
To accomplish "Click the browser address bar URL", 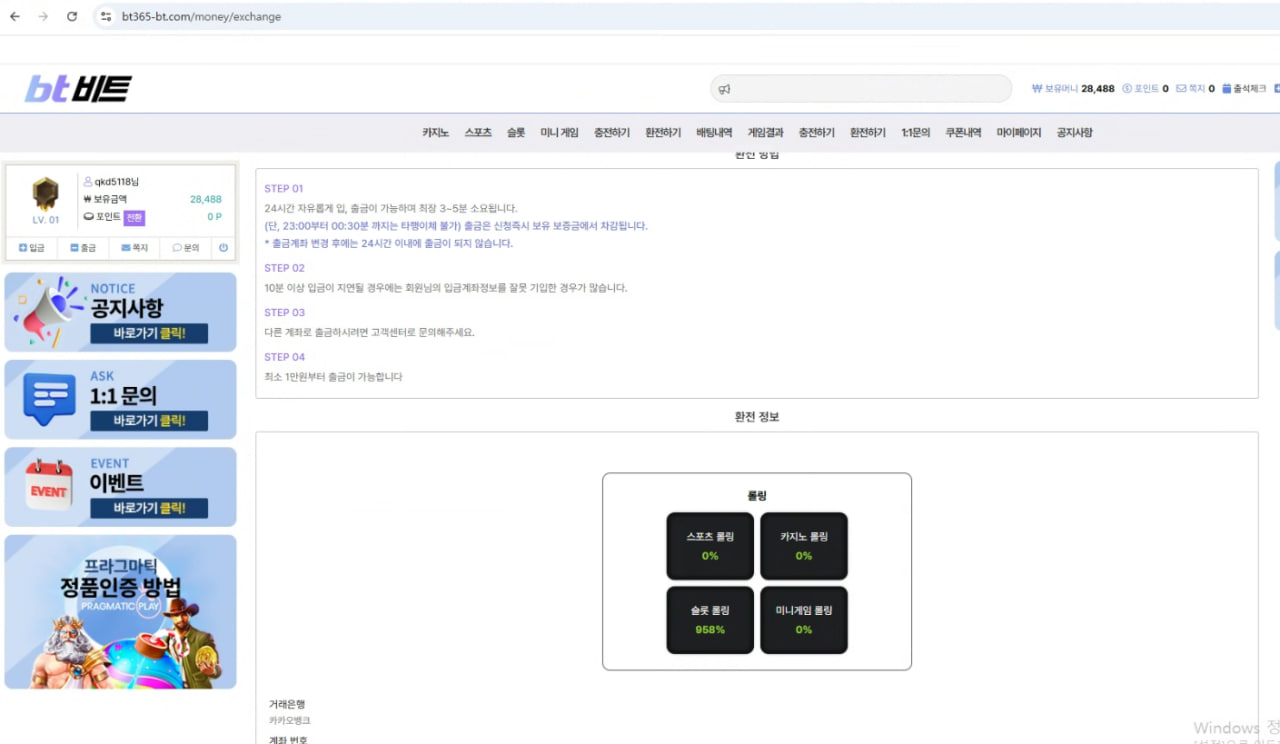I will click(x=201, y=17).
